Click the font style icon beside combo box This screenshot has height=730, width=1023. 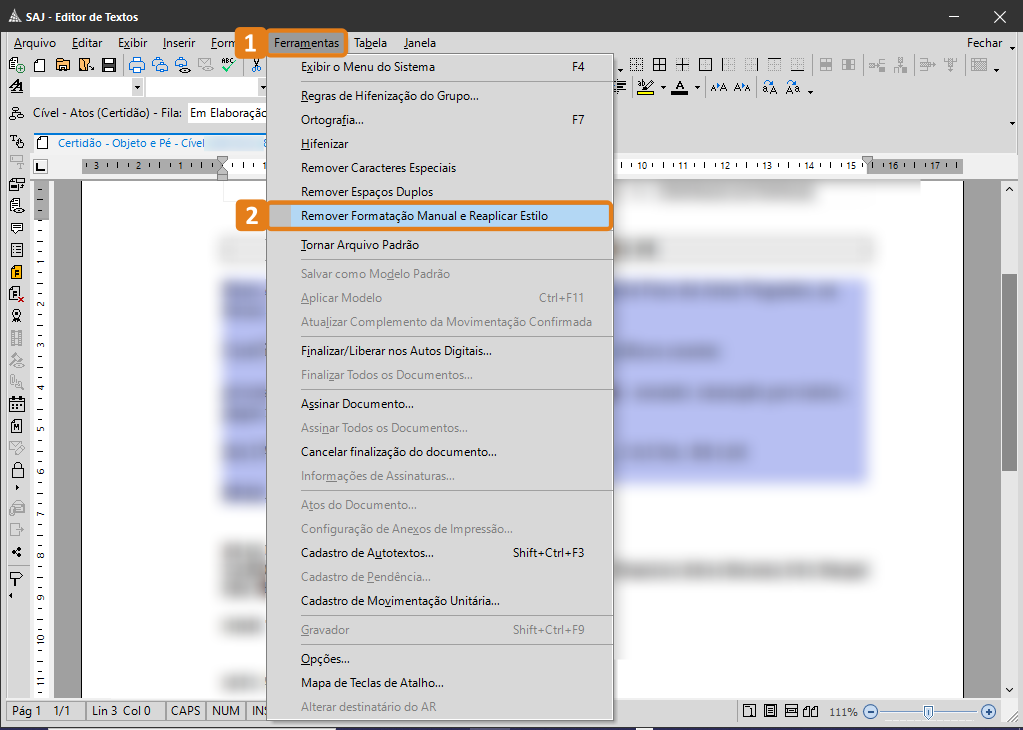click(x=16, y=86)
